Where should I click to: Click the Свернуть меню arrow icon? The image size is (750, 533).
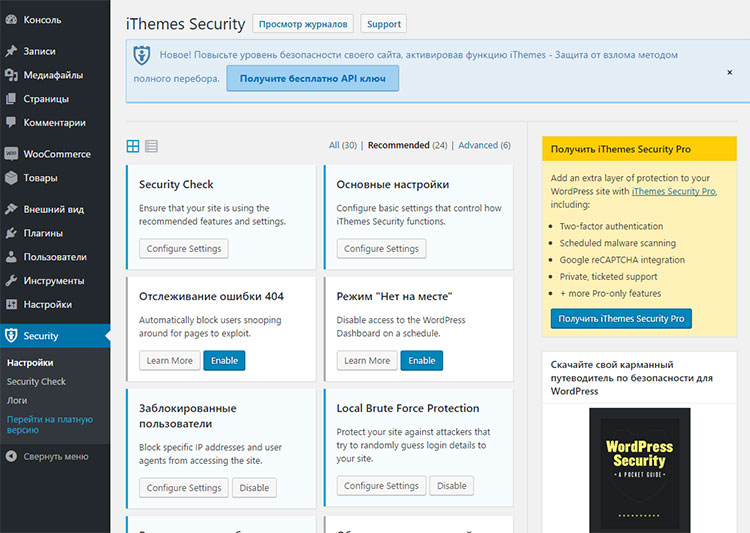(11, 456)
